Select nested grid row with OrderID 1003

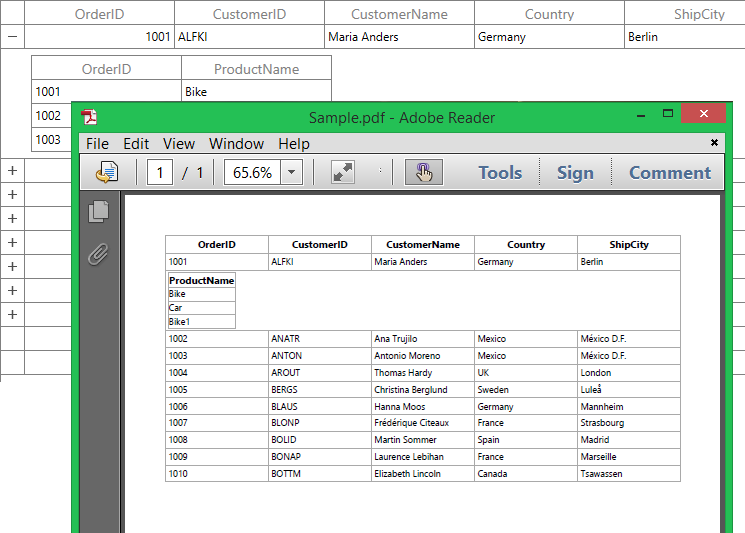[x=51, y=140]
